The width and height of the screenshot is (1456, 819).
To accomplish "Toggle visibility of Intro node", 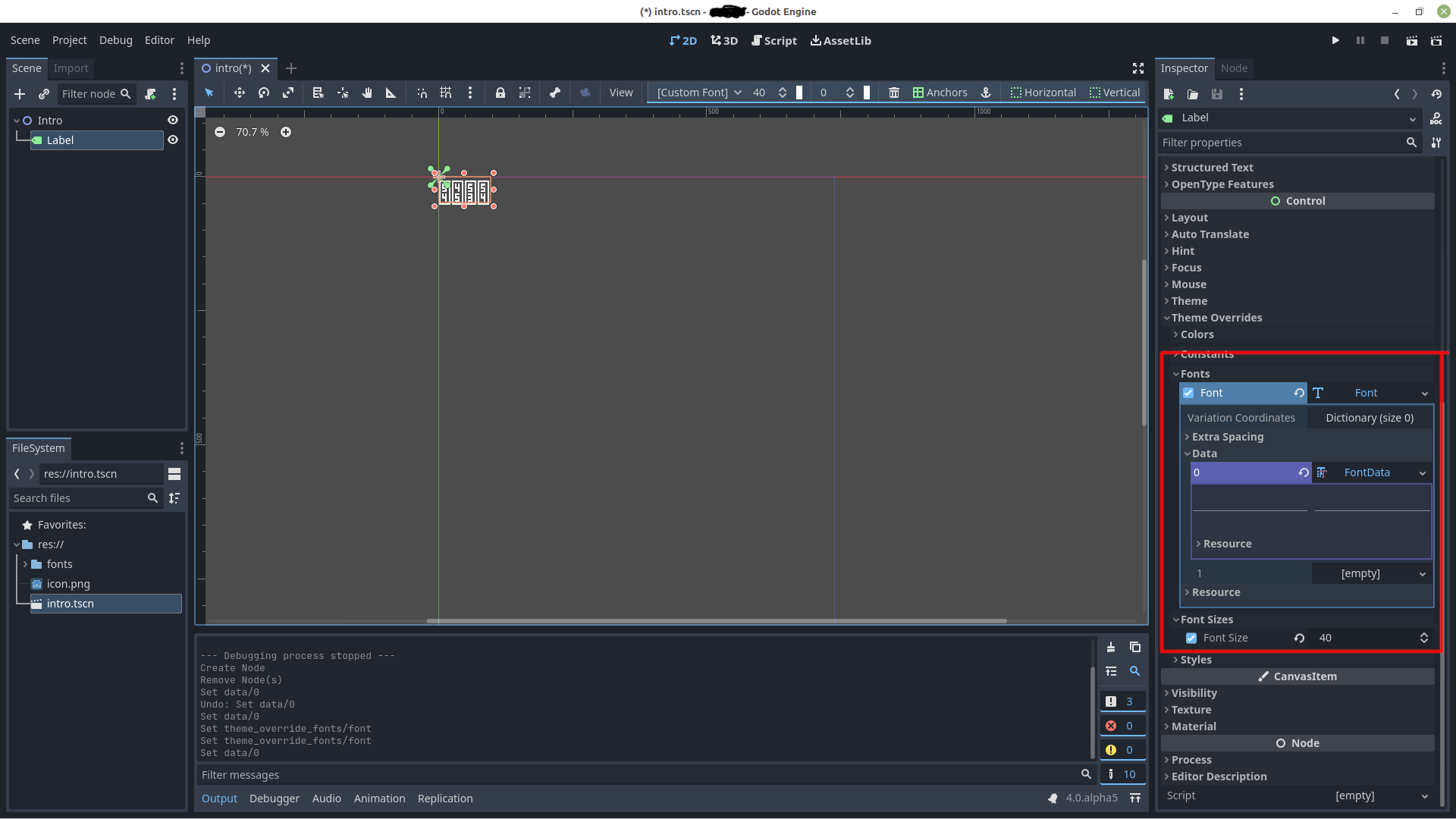I will (x=173, y=120).
